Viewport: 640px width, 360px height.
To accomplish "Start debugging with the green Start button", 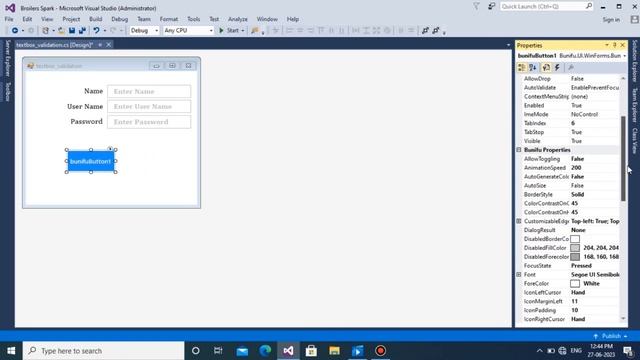I will coord(229,31).
